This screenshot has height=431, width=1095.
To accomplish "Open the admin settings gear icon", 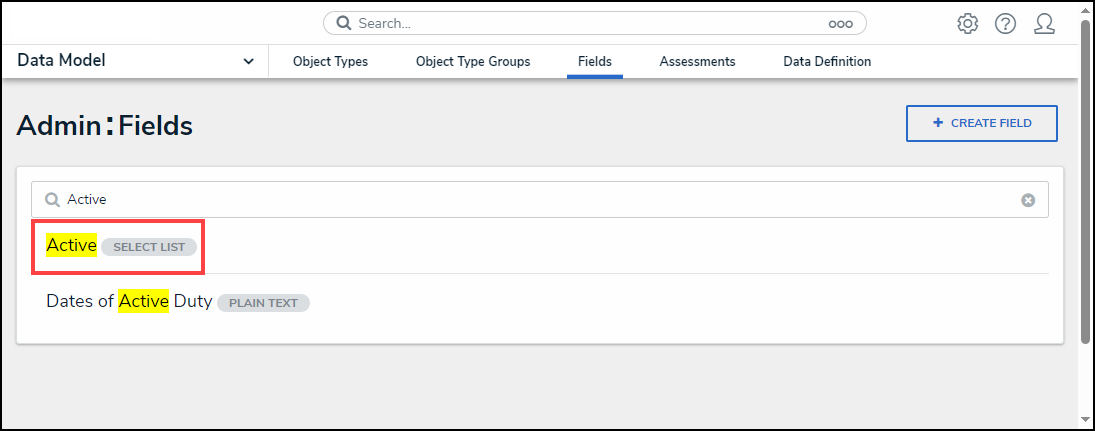I will [967, 23].
